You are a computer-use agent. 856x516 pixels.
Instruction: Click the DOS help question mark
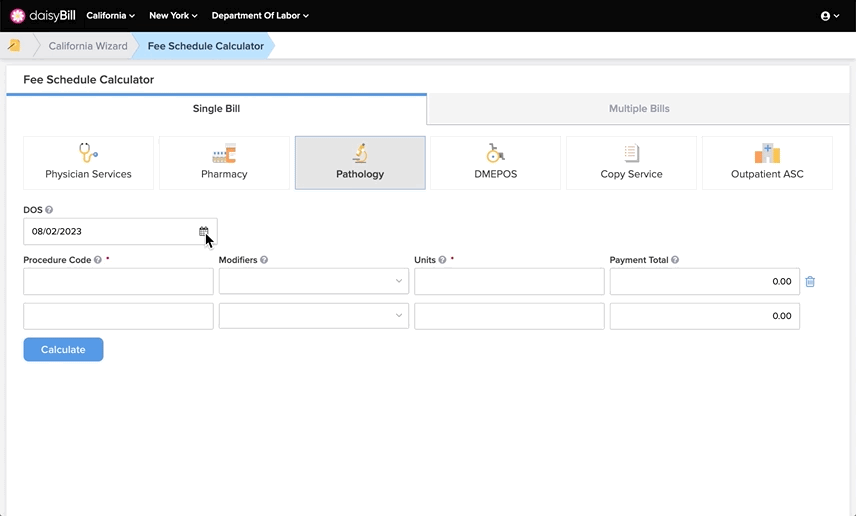pos(49,210)
